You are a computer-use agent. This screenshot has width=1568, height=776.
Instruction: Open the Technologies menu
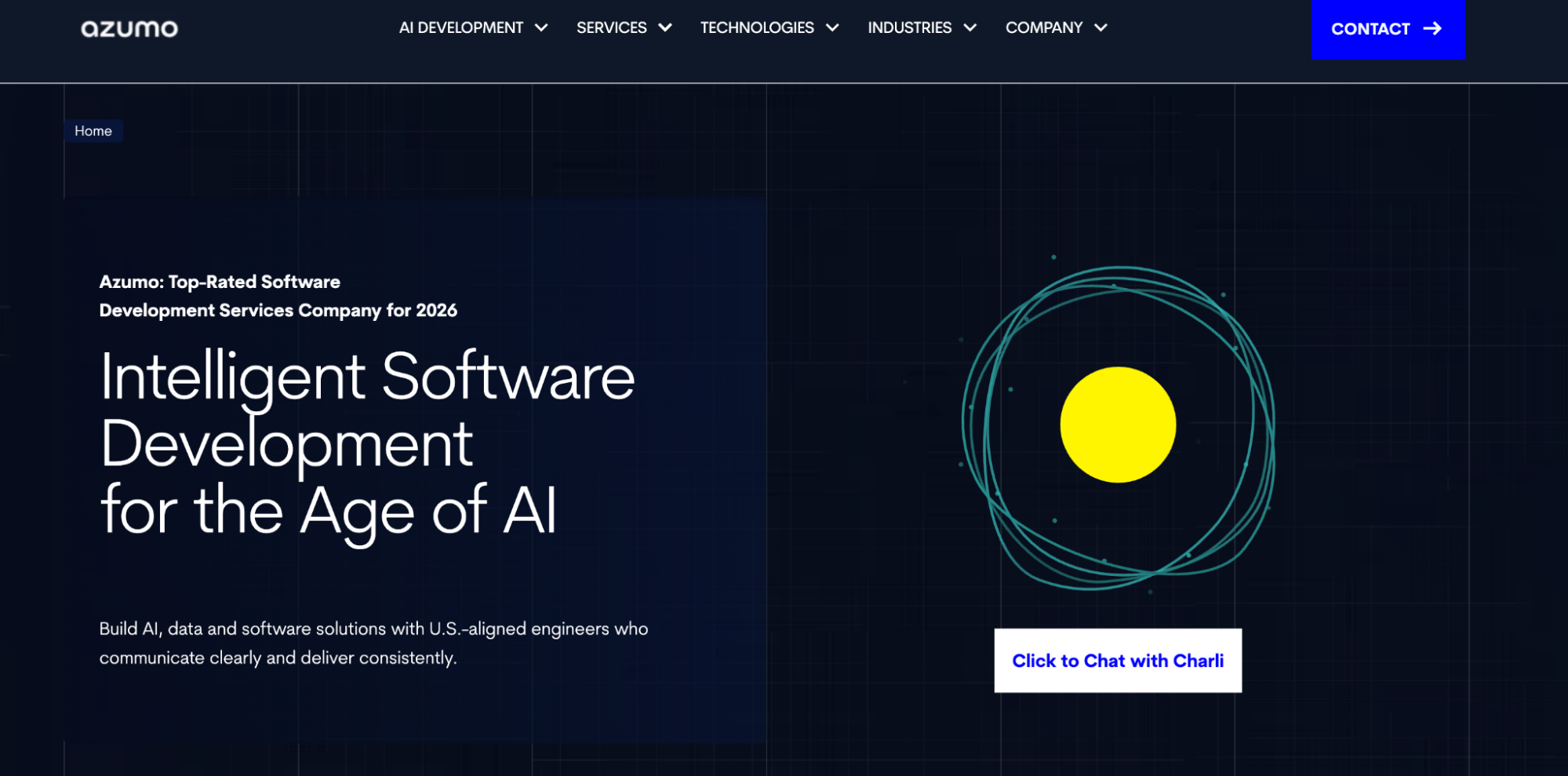pyautogui.click(x=769, y=27)
